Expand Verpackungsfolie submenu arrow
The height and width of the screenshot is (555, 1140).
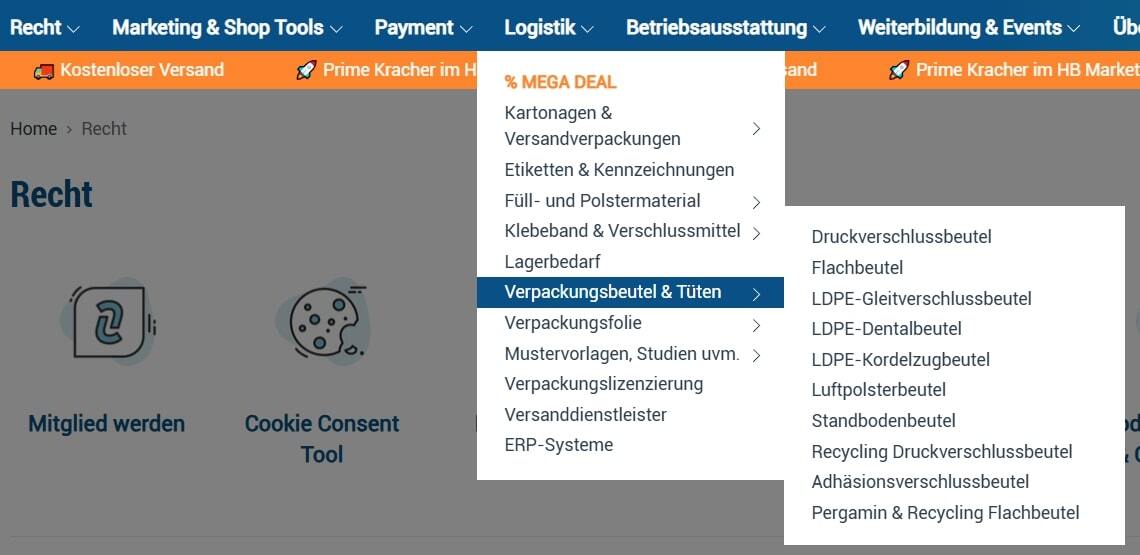(756, 325)
